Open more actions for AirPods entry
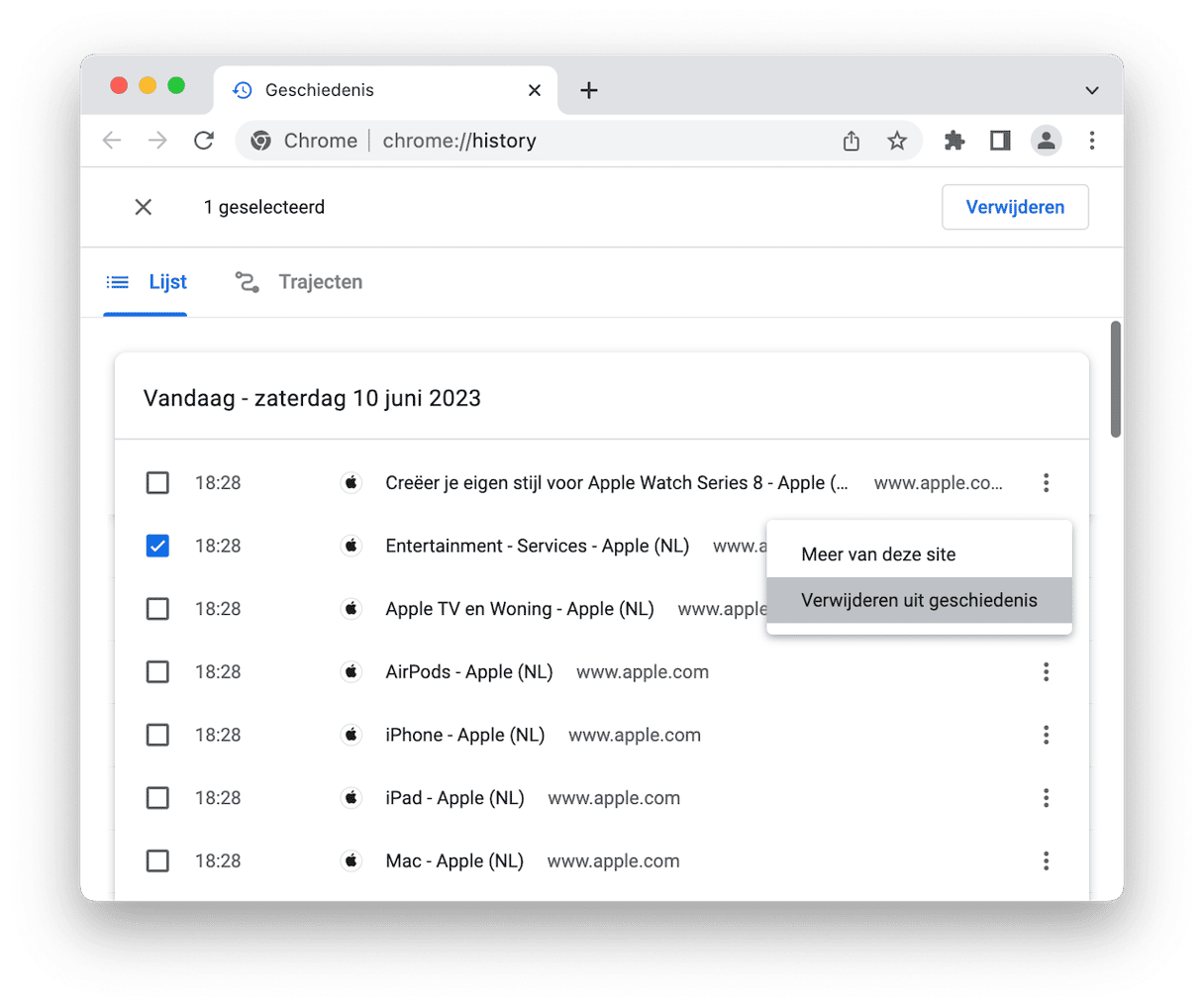Screen dimensions: 1204x1007 [1046, 672]
